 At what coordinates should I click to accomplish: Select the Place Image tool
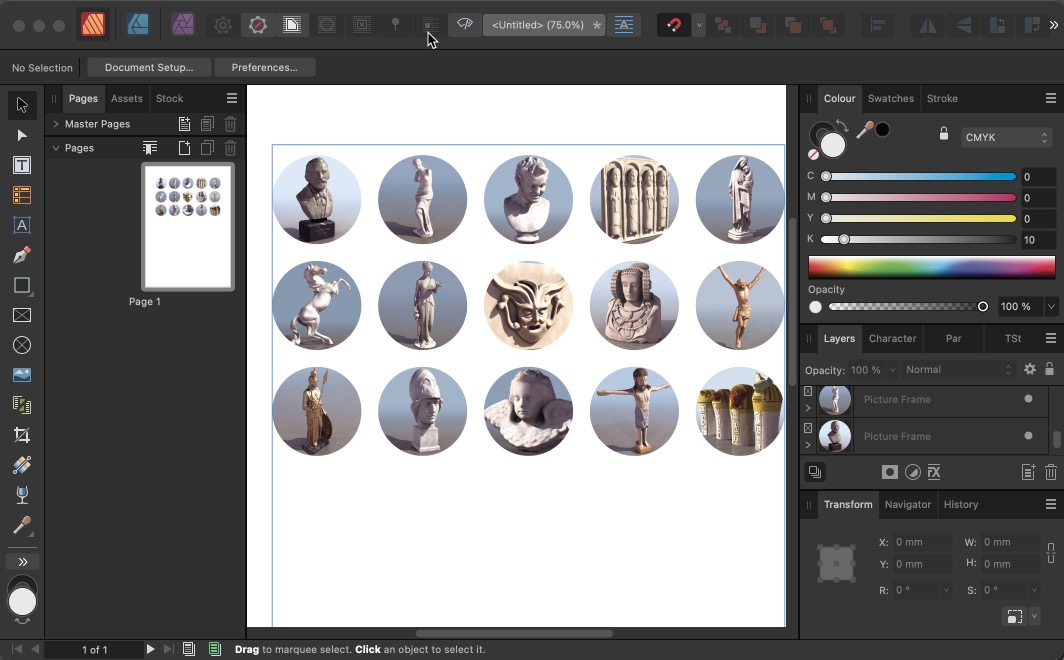(x=22, y=375)
